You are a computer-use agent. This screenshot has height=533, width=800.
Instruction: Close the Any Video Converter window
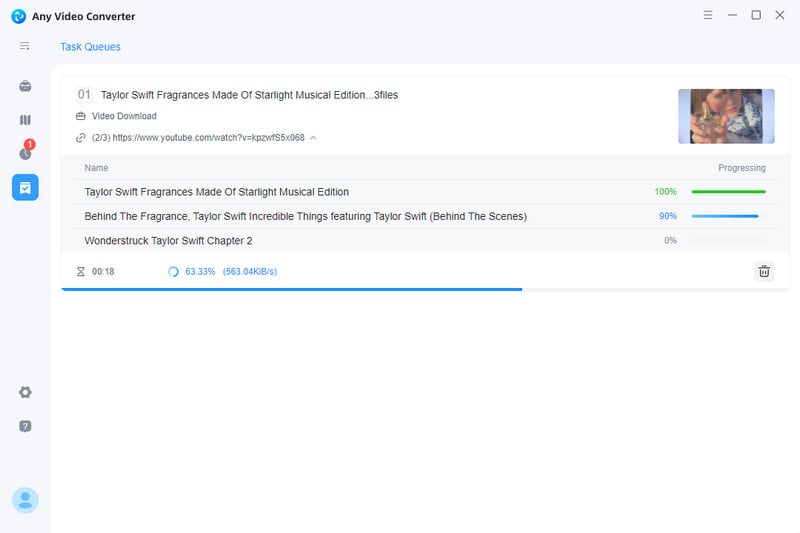point(780,15)
